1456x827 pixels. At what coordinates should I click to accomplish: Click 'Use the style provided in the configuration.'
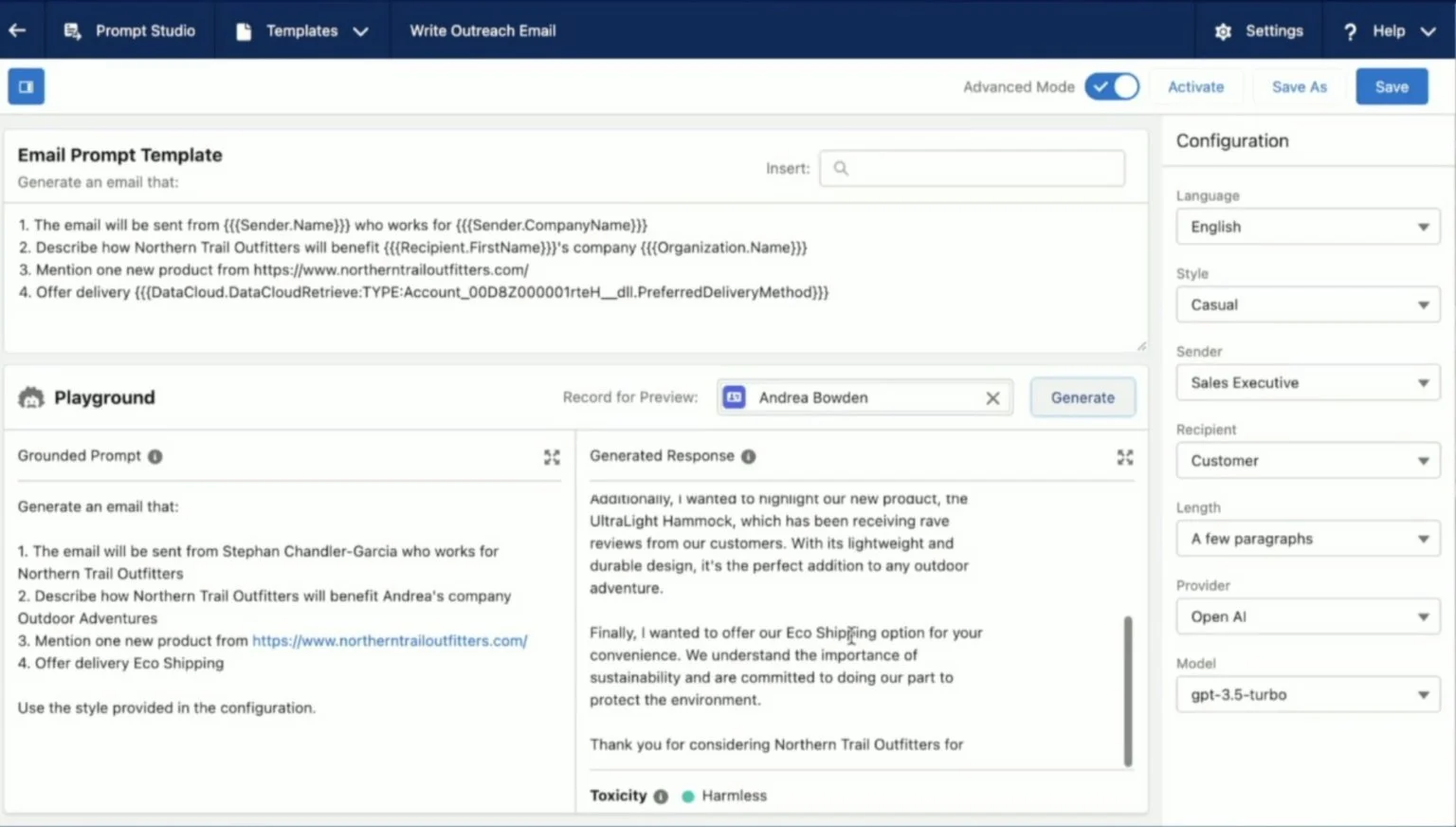(x=166, y=708)
